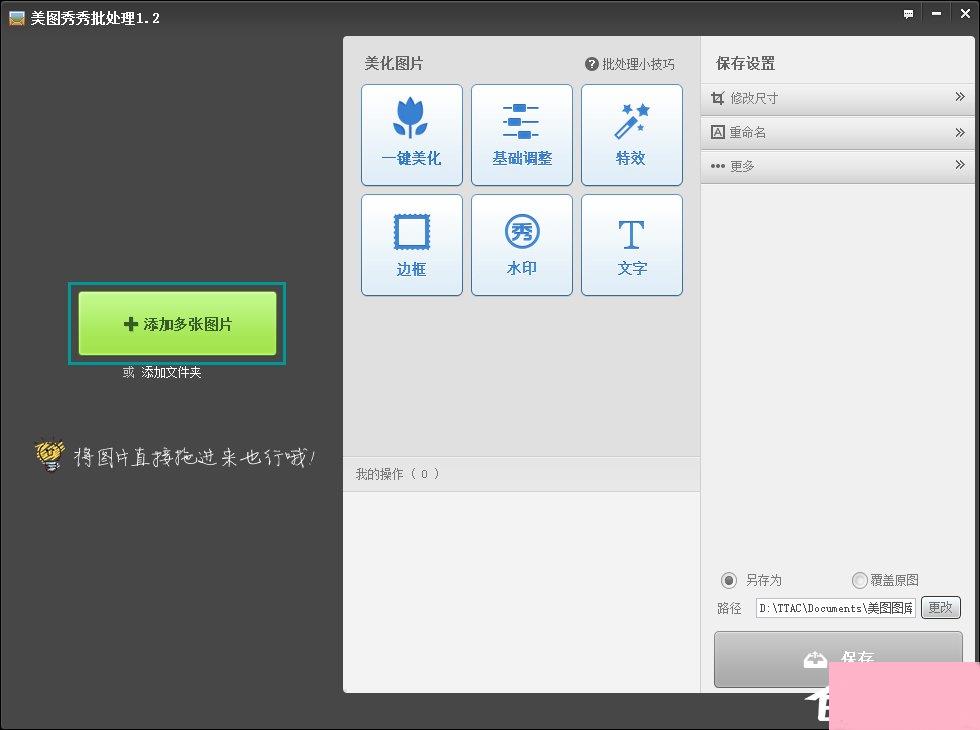
Task: Minimize the 美图秀秀批处理 window
Action: tap(936, 14)
